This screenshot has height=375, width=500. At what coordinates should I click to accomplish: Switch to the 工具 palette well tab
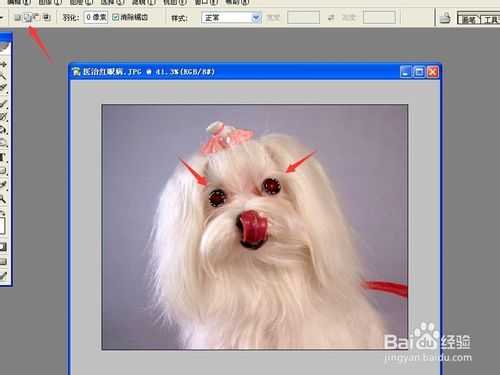[491, 19]
